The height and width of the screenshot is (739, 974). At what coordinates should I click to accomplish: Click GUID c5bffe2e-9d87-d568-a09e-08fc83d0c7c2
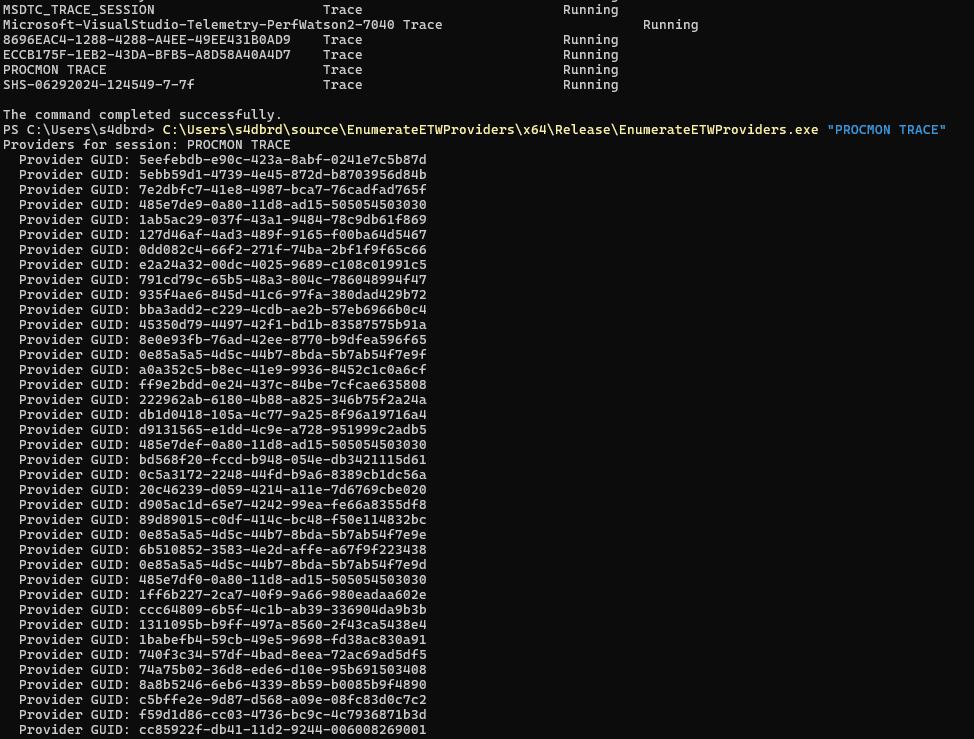283,699
